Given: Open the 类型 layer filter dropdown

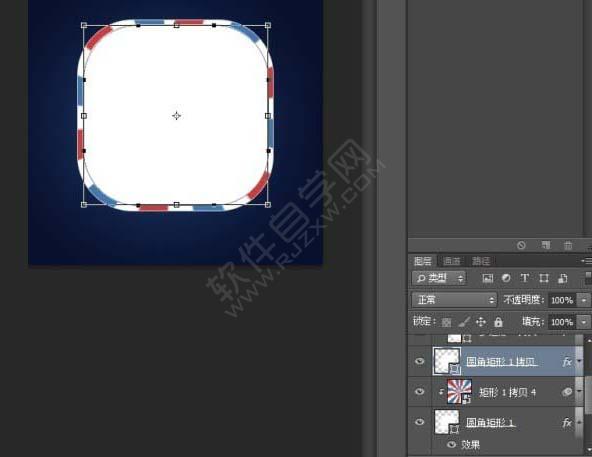Looking at the screenshot, I should click(x=439, y=278).
